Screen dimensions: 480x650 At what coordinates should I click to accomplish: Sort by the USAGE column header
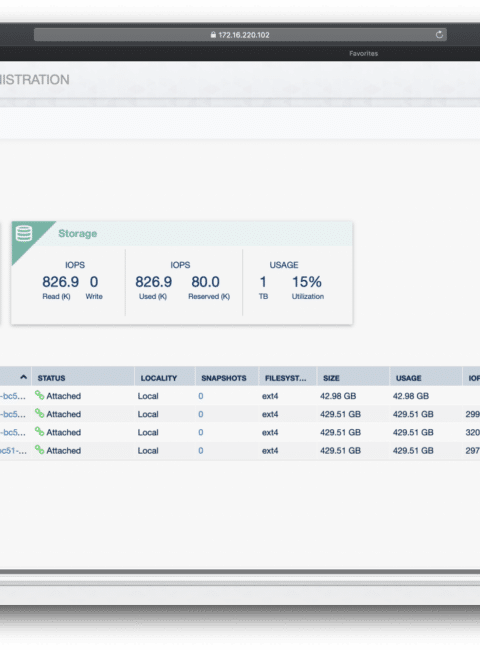click(408, 378)
